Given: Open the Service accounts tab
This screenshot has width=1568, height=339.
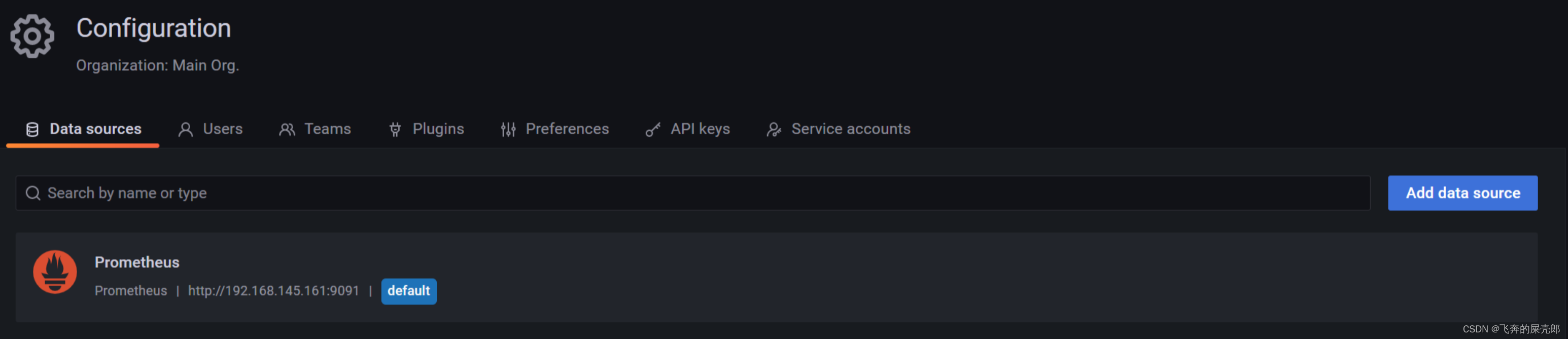Looking at the screenshot, I should 839,129.
